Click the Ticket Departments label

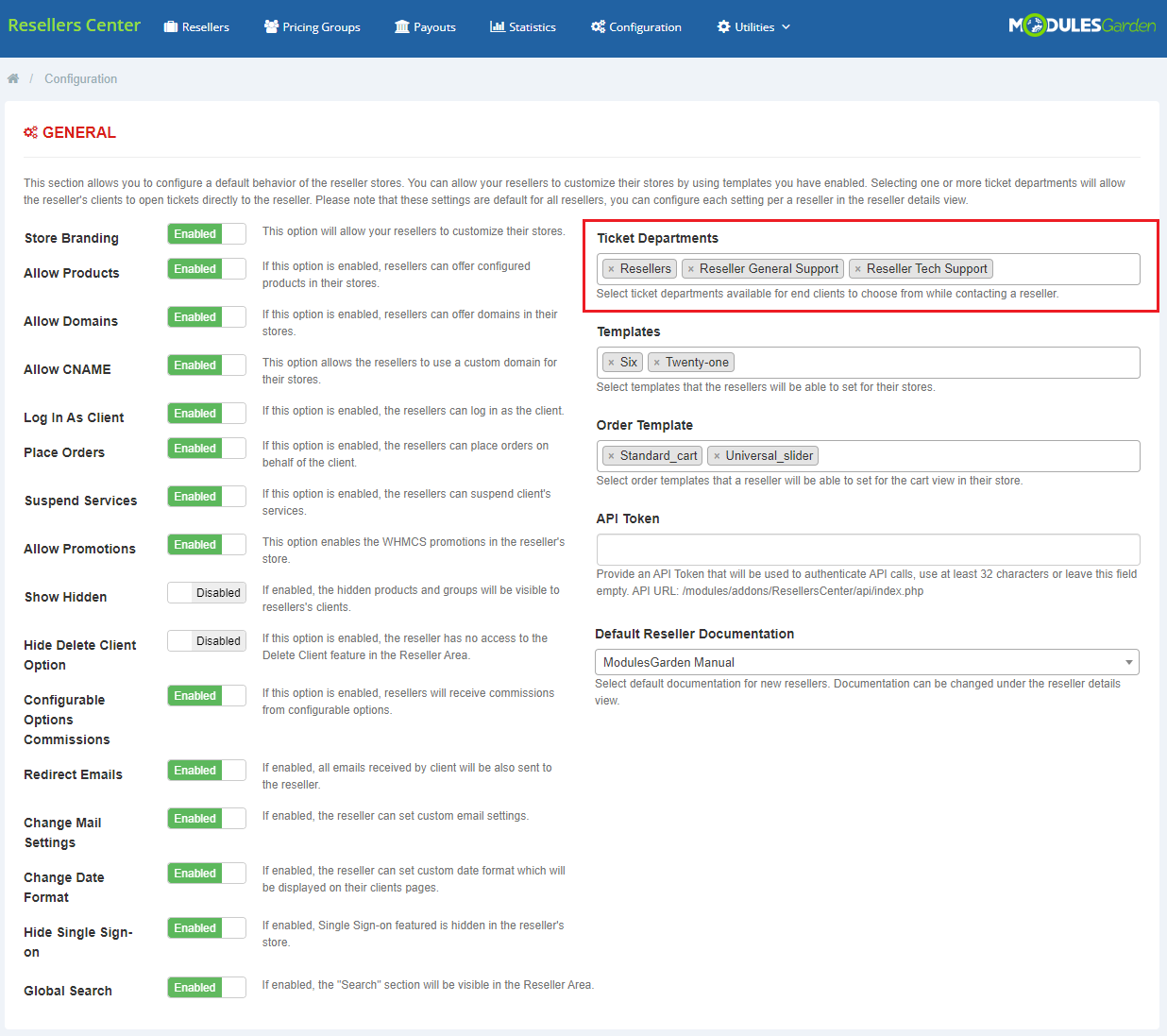657,238
